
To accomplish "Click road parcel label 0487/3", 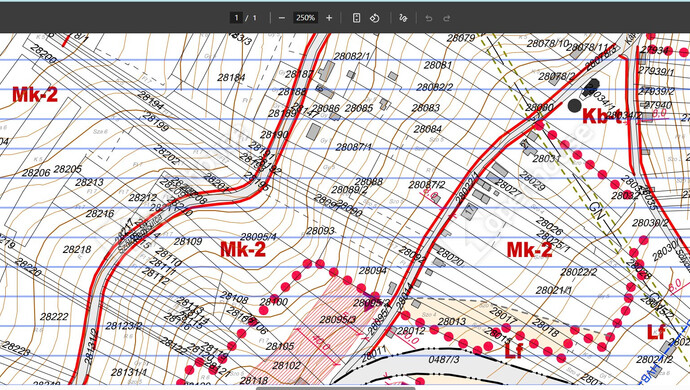I will [444, 360].
